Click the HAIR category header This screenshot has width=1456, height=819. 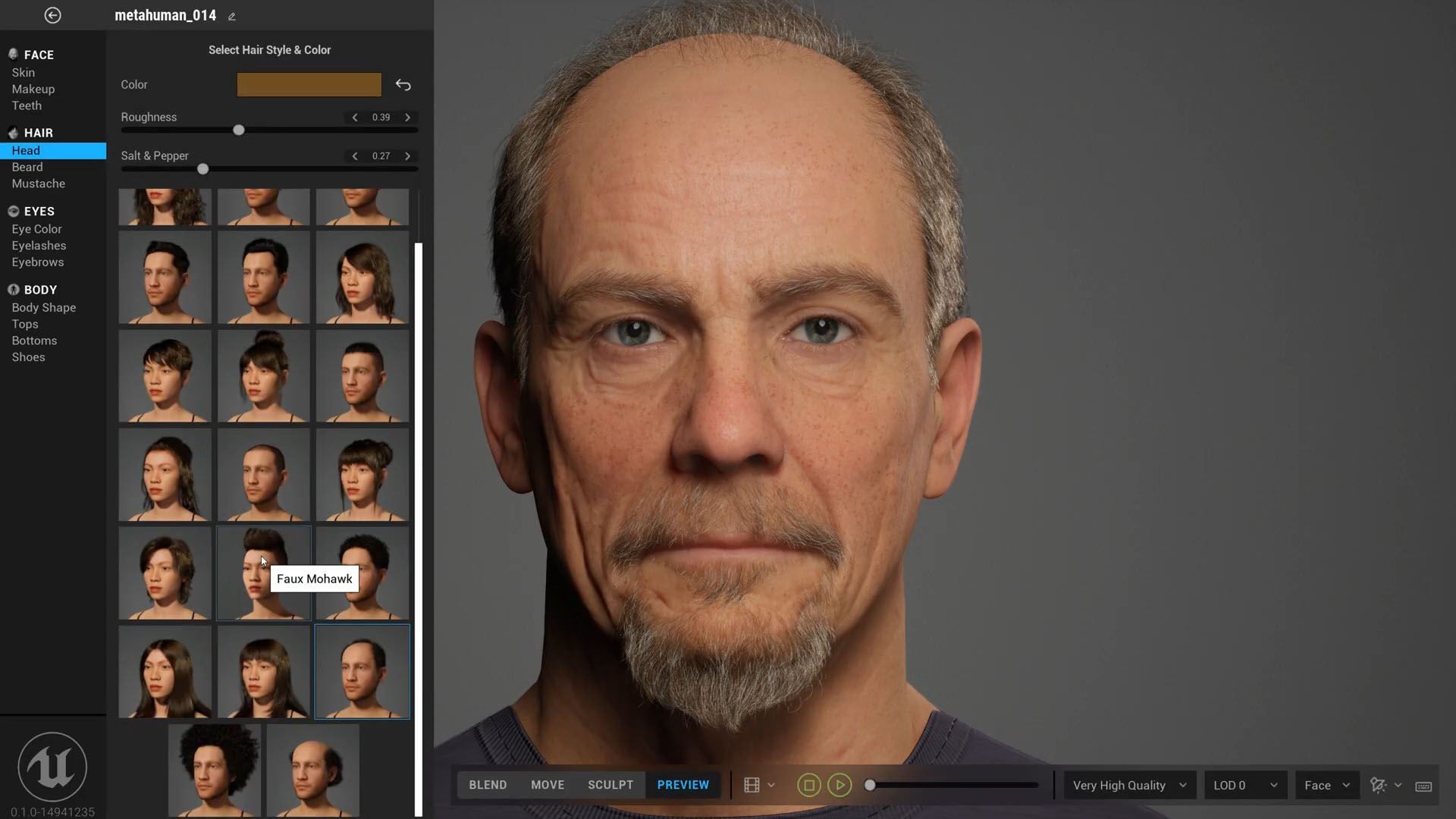(39, 133)
